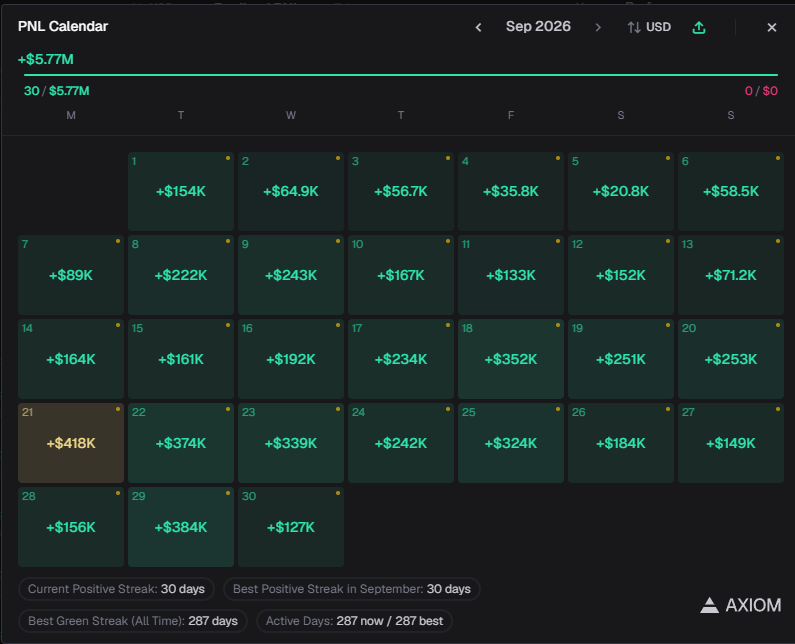Image resolution: width=795 pixels, height=644 pixels.
Task: Go to previous month with left chevron
Action: click(478, 27)
